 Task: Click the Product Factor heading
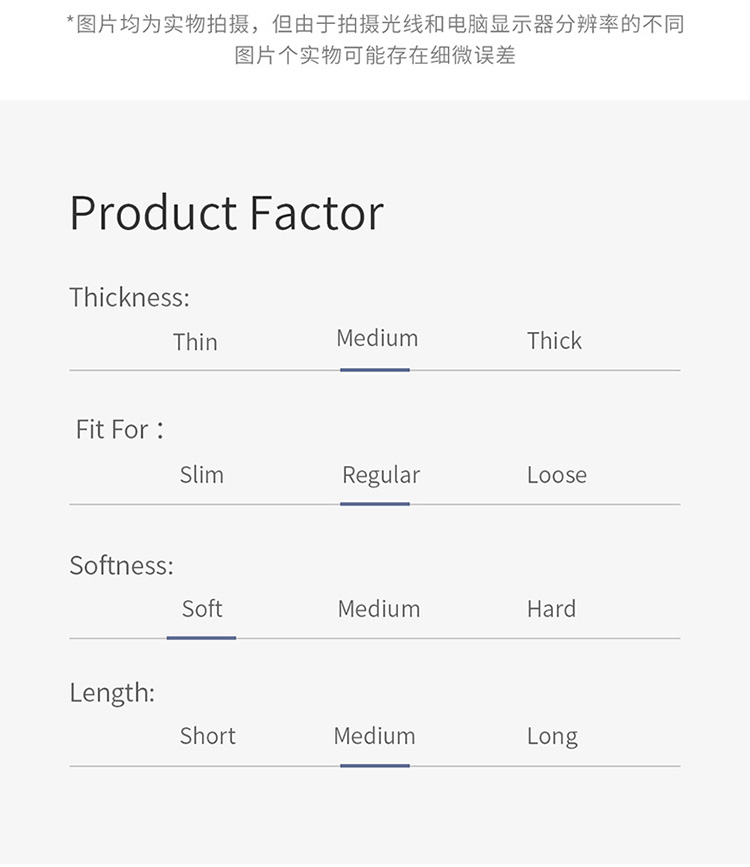tap(226, 212)
